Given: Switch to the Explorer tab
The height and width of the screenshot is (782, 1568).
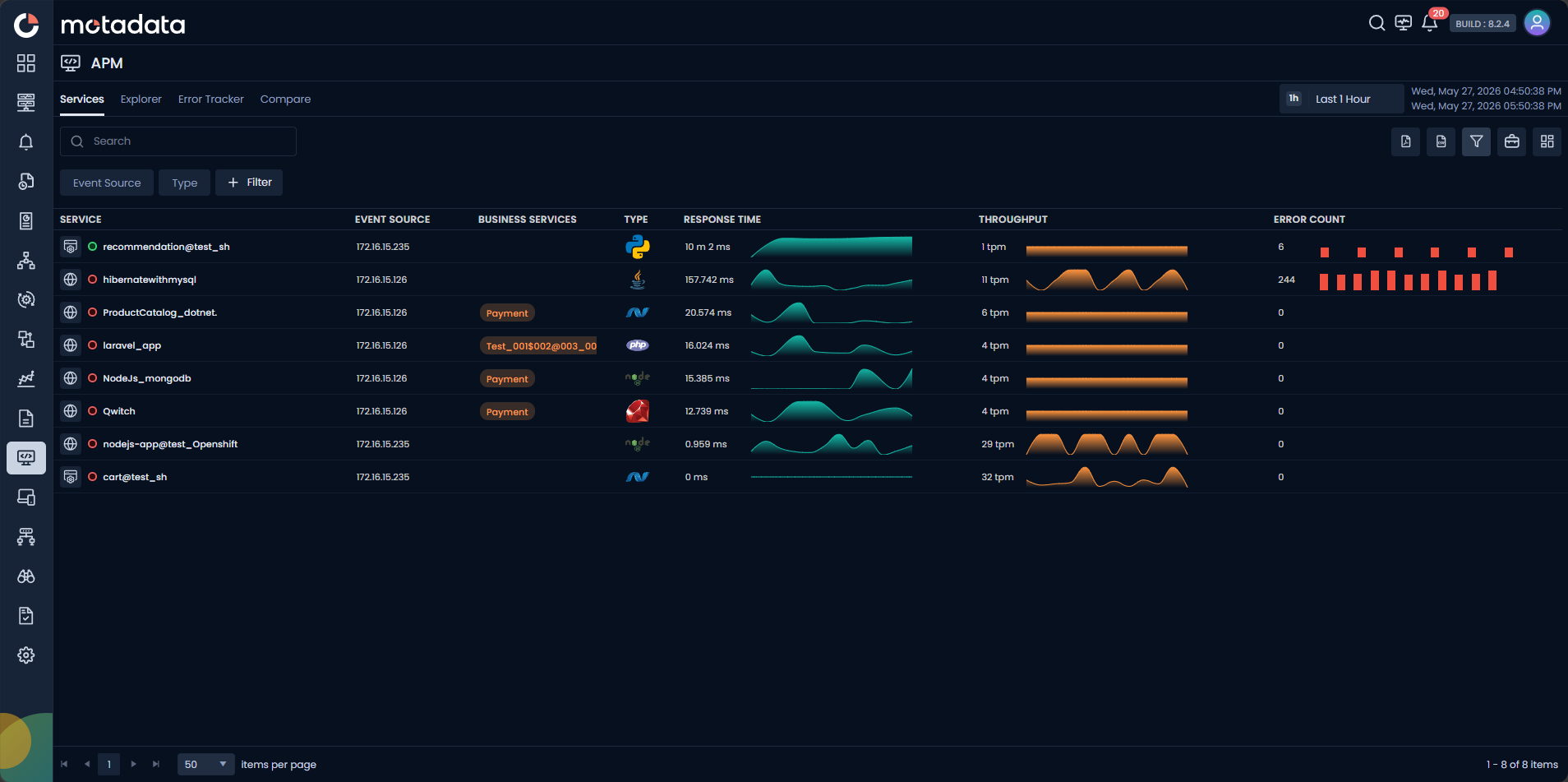Looking at the screenshot, I should click(141, 99).
